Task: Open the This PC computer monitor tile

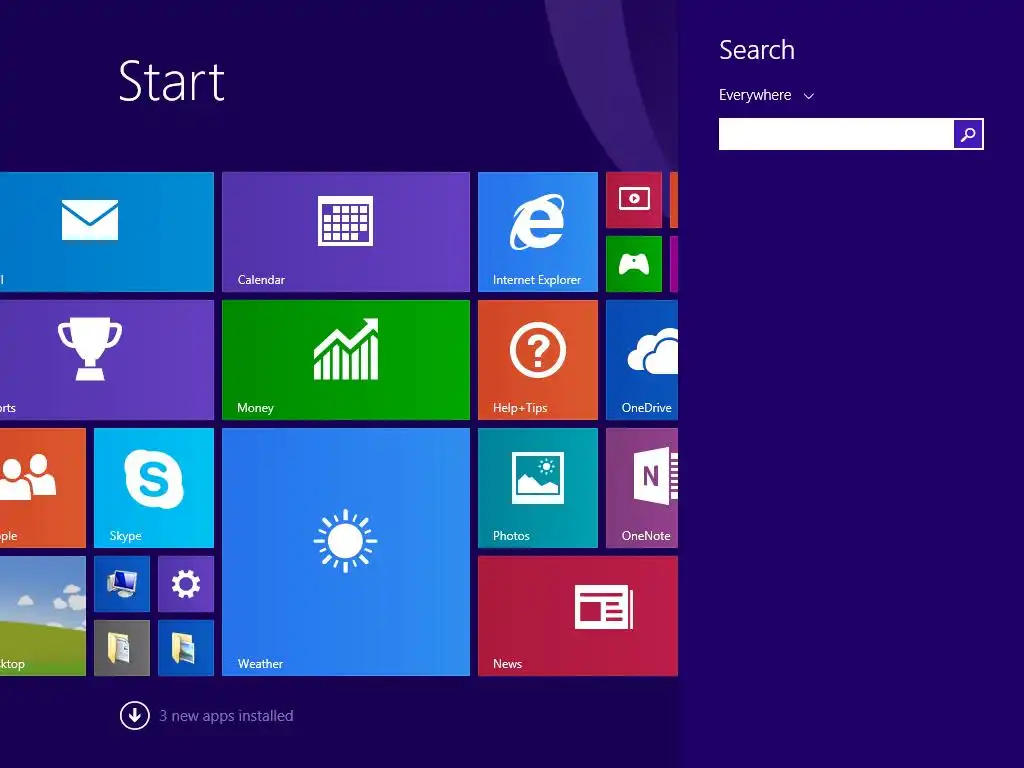Action: pyautogui.click(x=121, y=584)
